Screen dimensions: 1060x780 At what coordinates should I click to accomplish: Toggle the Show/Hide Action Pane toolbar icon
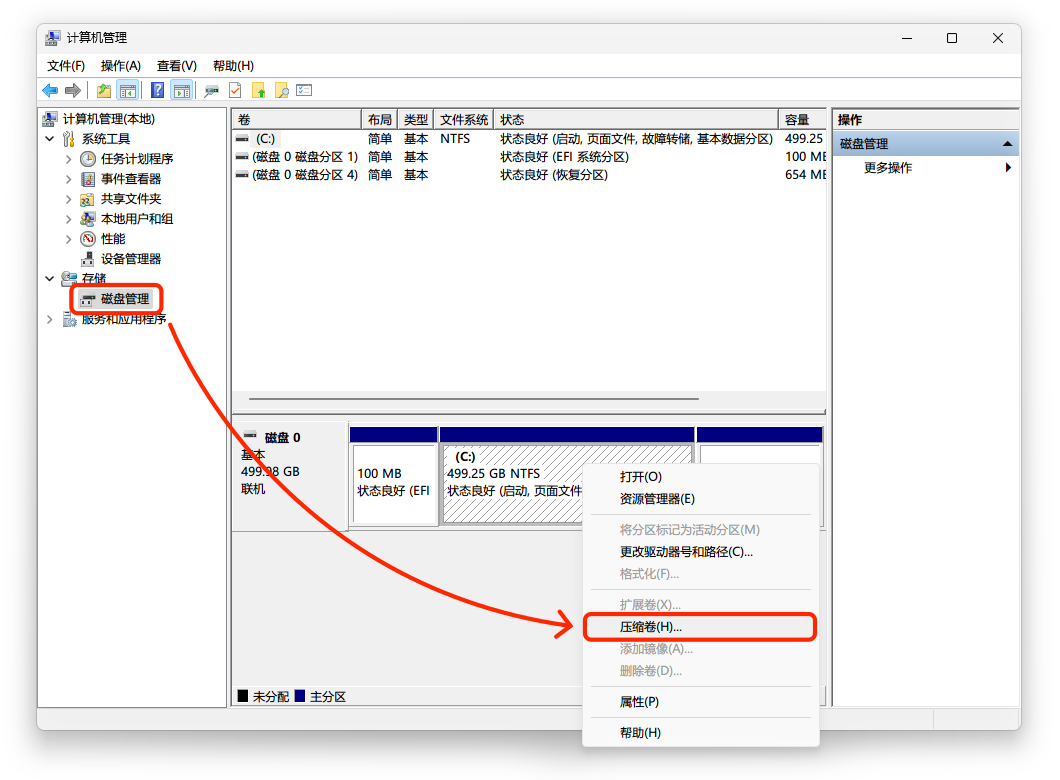click(181, 91)
